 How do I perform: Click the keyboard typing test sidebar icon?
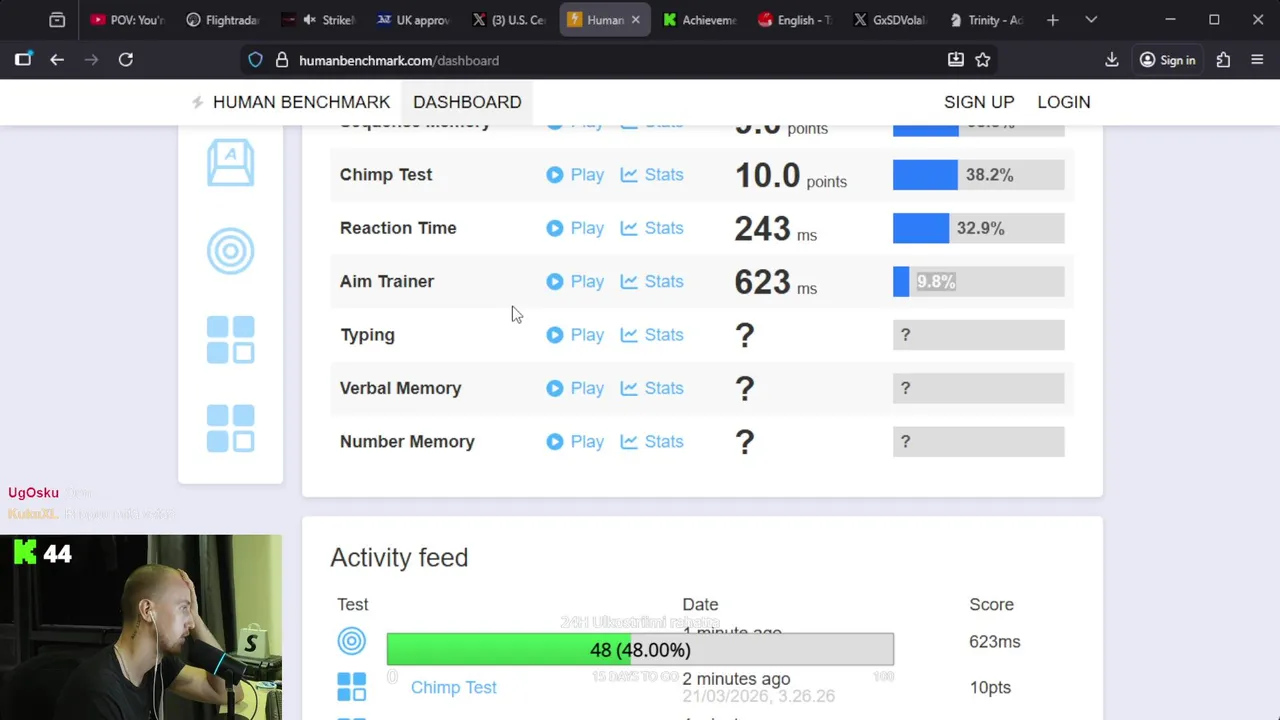pos(231,162)
